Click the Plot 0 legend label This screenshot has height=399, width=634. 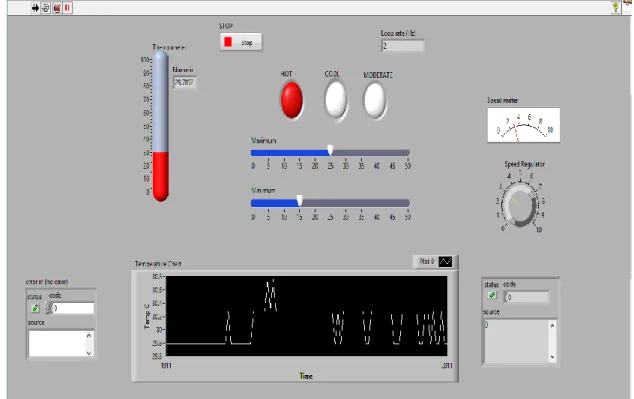pos(427,262)
